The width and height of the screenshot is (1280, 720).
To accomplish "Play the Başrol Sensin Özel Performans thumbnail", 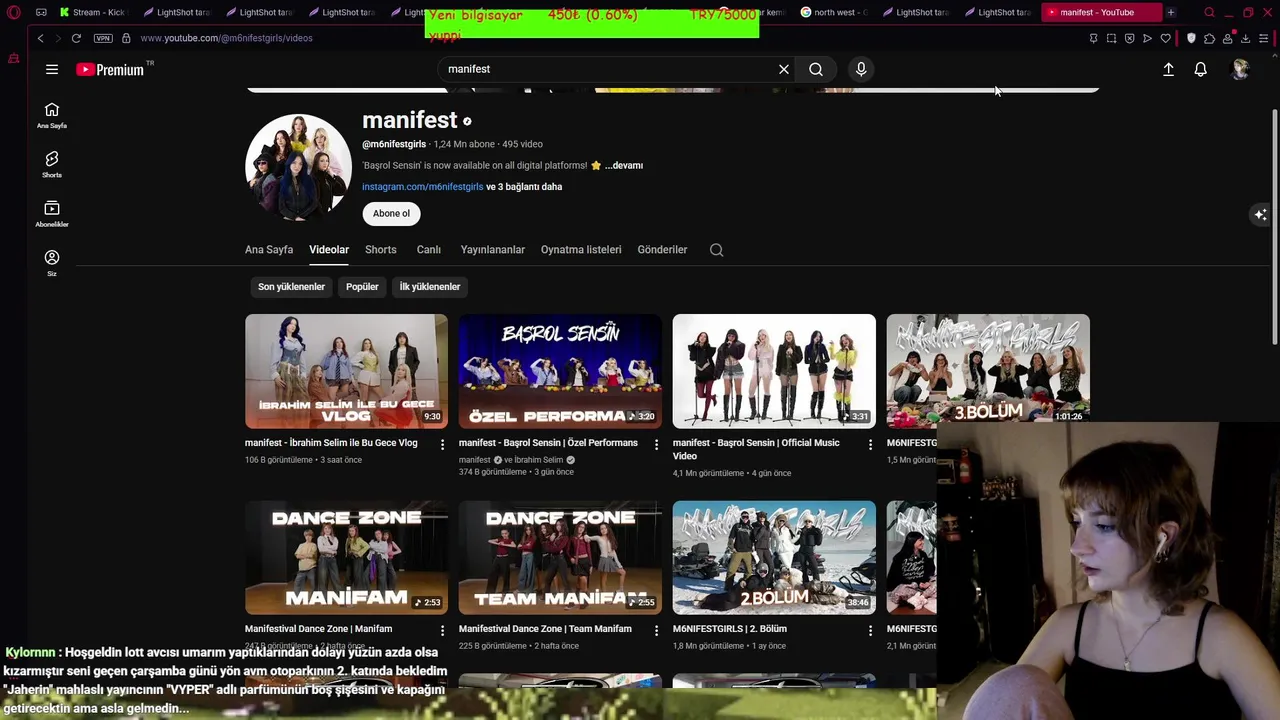I will 560,371.
